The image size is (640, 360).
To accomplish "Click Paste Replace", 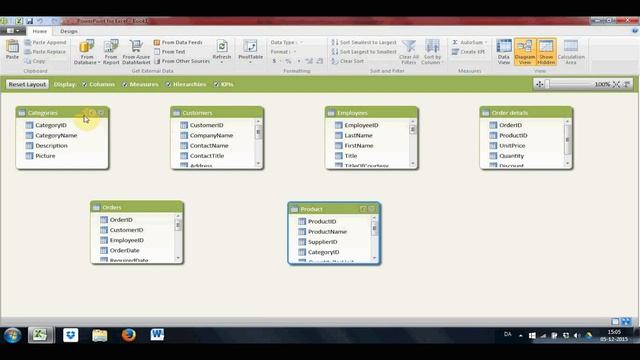I will click(45, 52).
